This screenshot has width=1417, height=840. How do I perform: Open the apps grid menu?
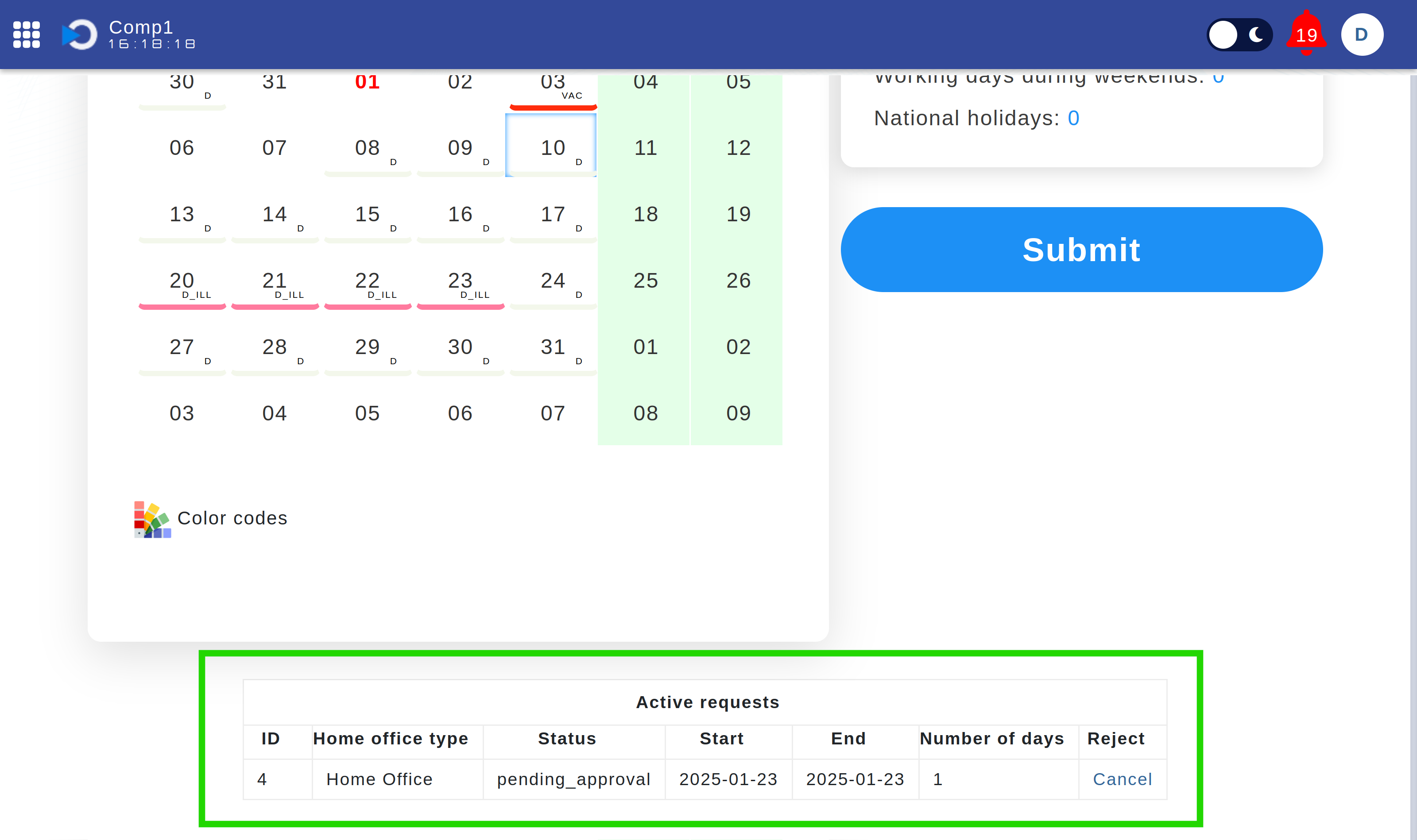click(26, 35)
